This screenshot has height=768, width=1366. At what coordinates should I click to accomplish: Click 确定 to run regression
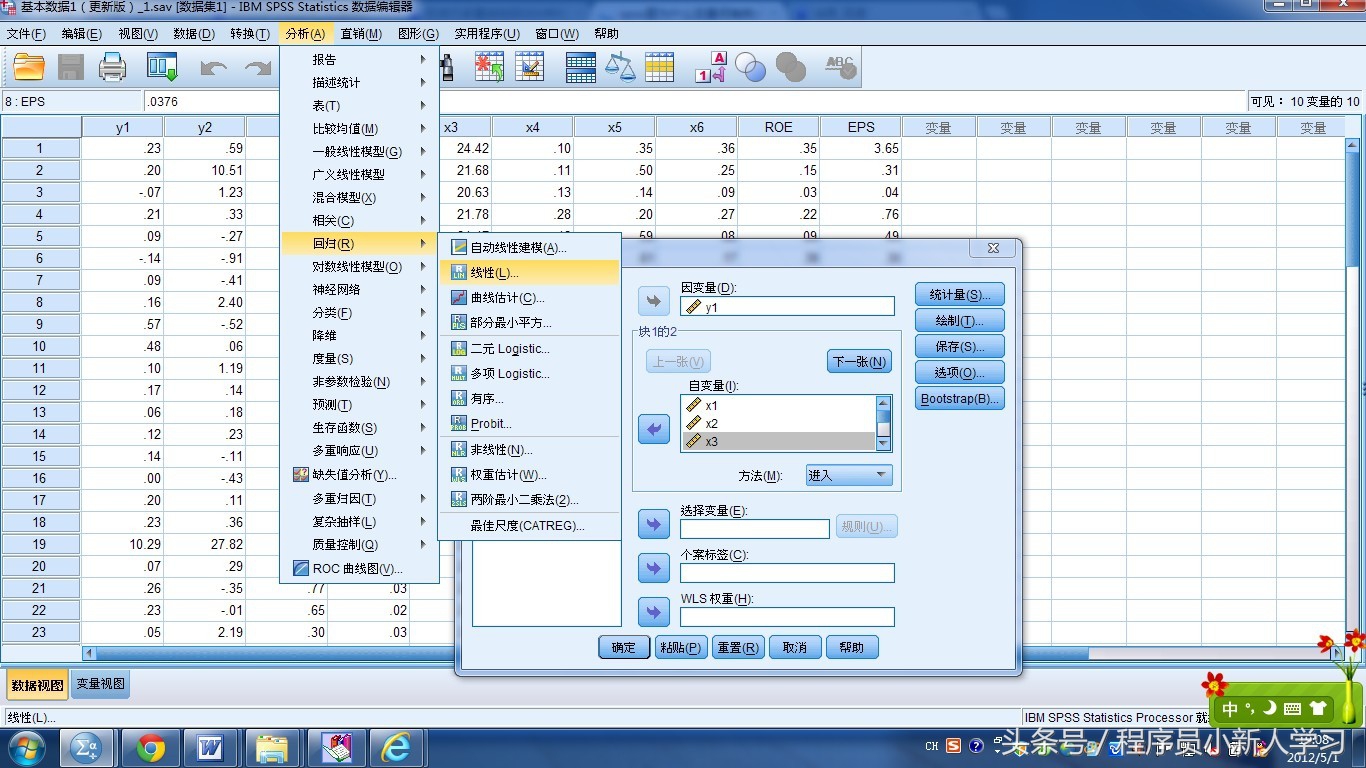[624, 647]
